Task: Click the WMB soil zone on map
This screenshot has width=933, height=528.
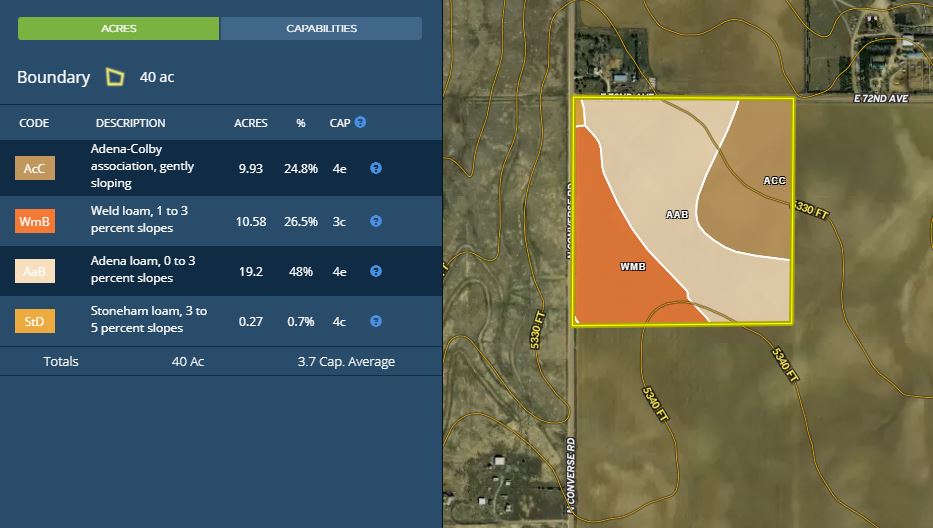Action: click(x=632, y=267)
